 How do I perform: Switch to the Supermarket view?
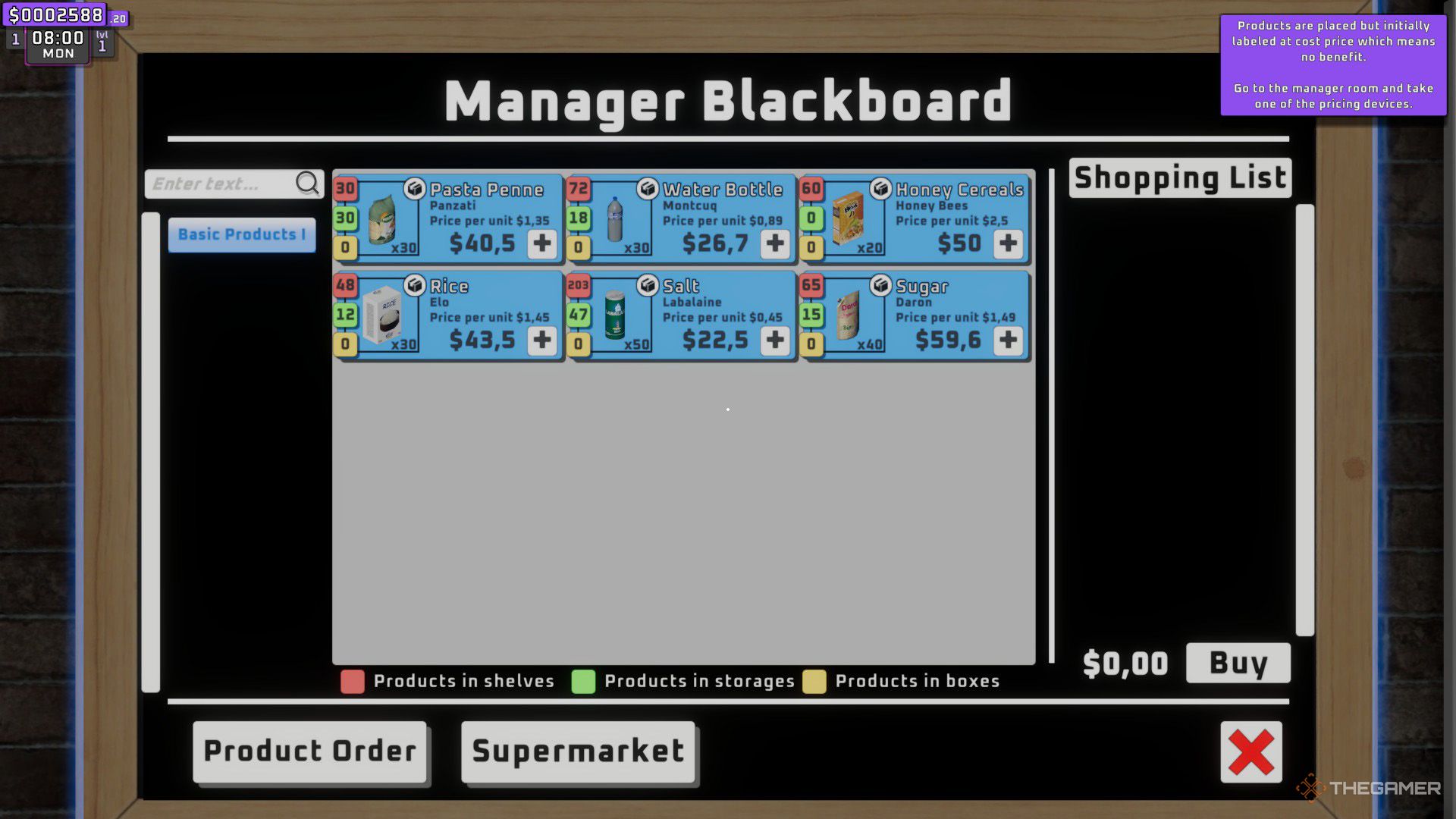coord(579,750)
